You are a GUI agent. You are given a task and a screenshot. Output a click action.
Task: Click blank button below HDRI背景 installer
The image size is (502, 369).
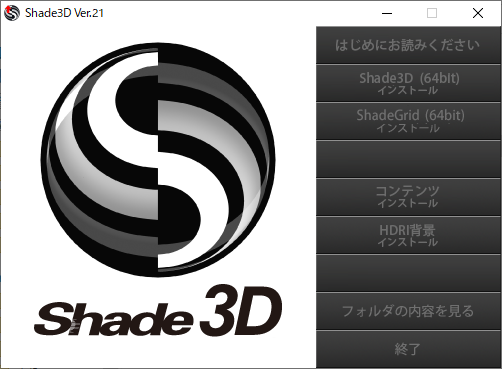coord(408,273)
